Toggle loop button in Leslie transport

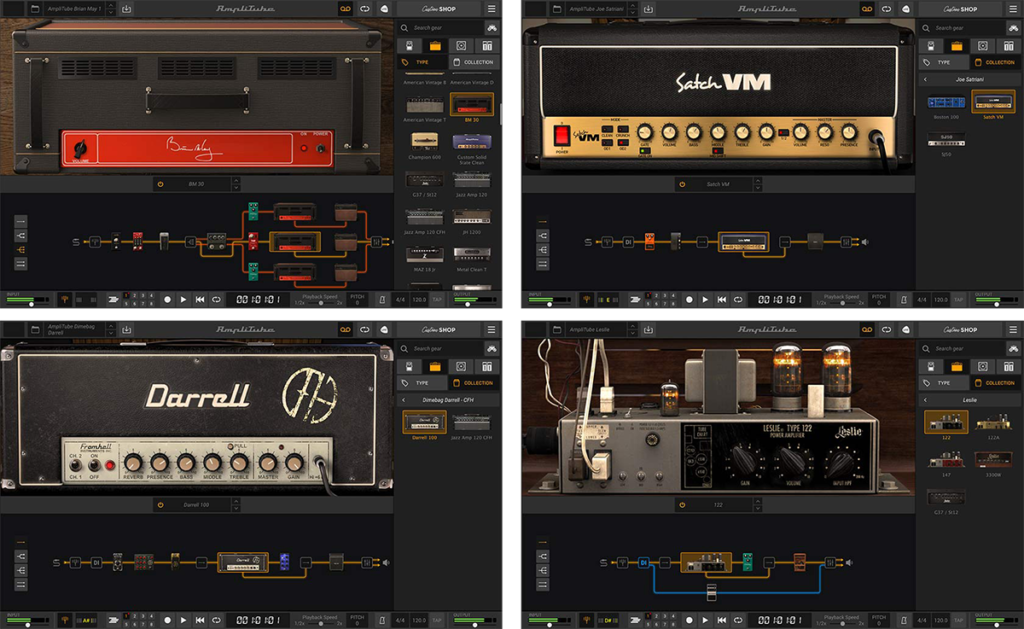[x=738, y=620]
